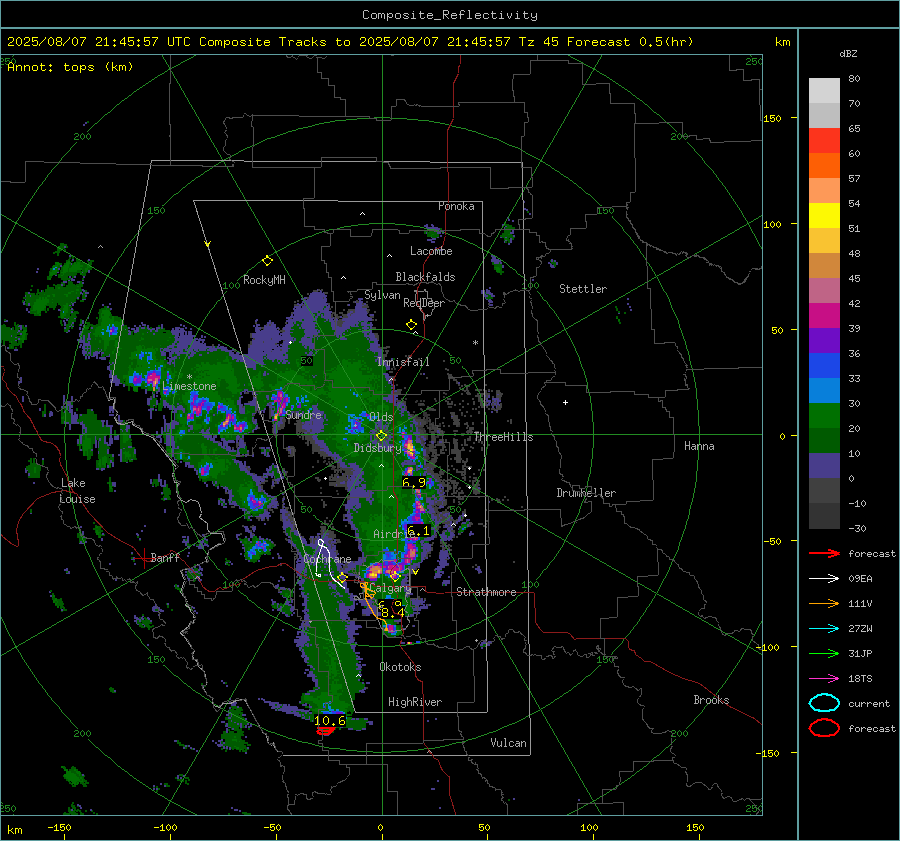Image resolution: width=900 pixels, height=841 pixels.
Task: Pick the light gray 70–80 dBZ swatch
Action: pos(824,91)
